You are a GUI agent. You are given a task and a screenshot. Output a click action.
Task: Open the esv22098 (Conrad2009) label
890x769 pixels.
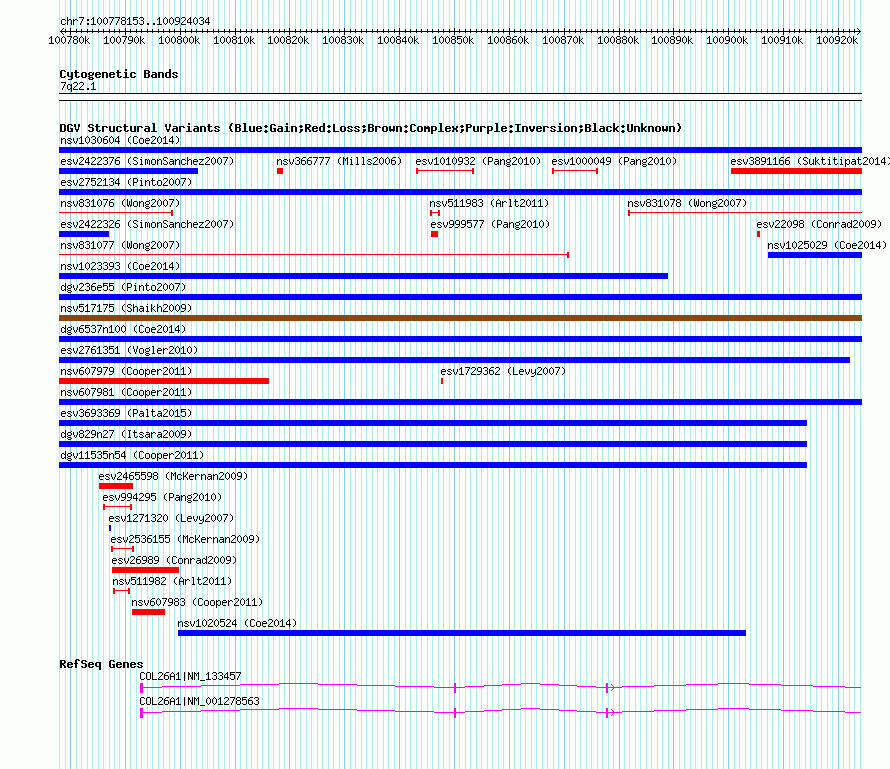click(x=819, y=224)
